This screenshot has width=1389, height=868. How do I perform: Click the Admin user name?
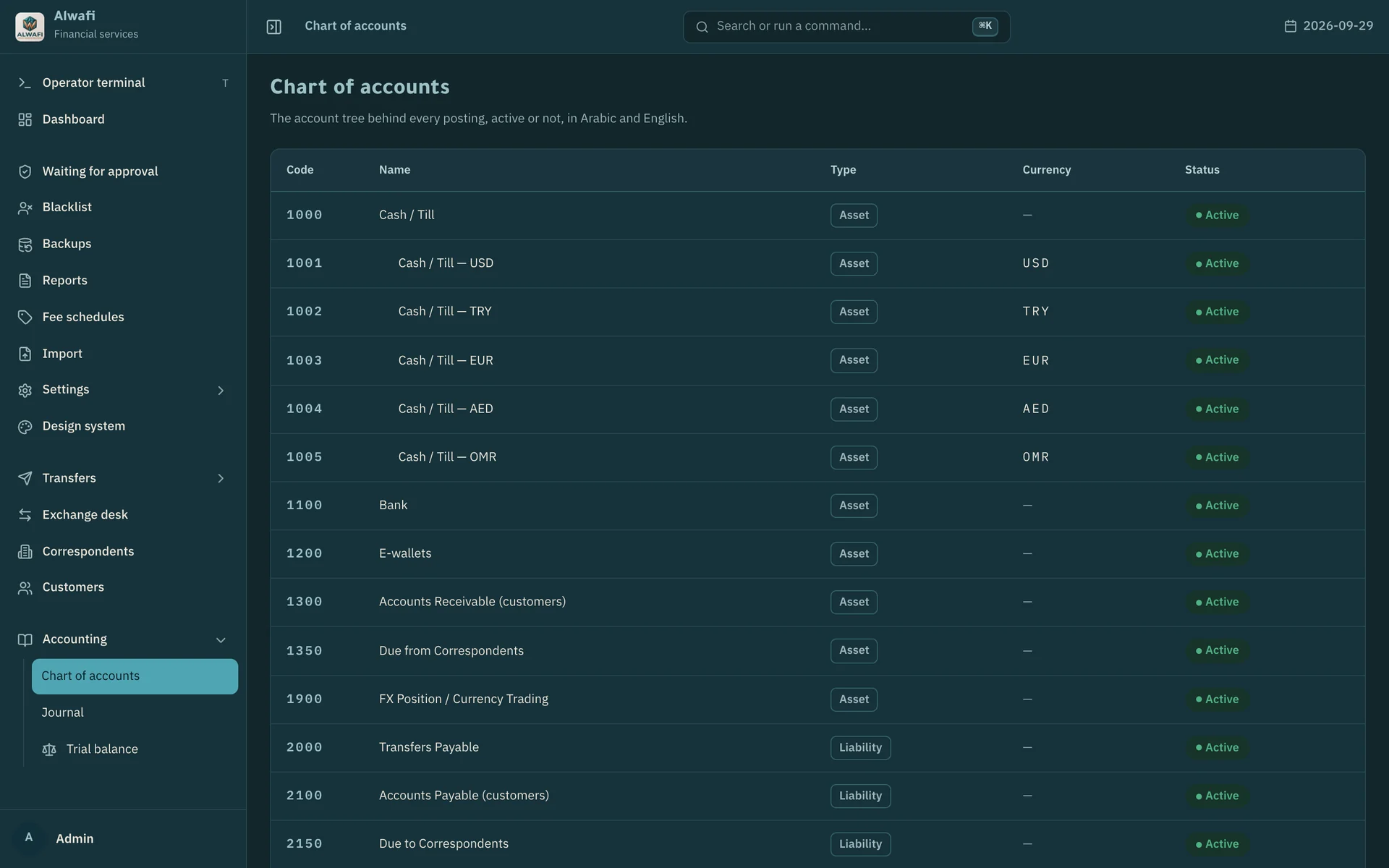[75, 839]
